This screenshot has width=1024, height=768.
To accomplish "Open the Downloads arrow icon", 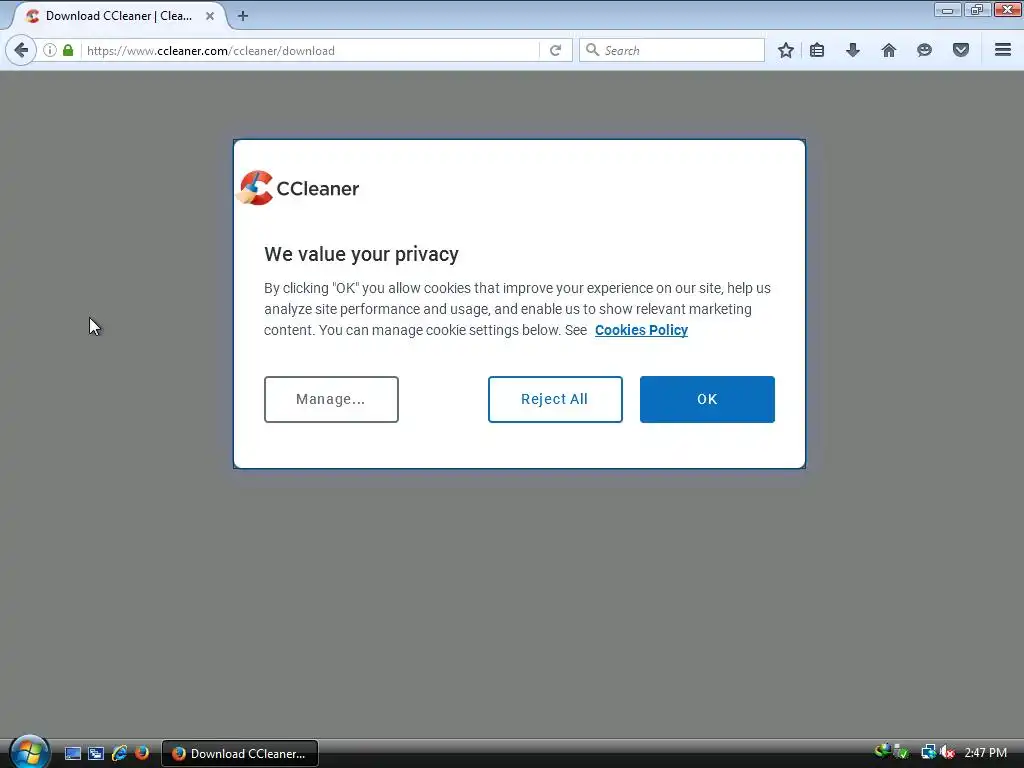I will point(853,50).
